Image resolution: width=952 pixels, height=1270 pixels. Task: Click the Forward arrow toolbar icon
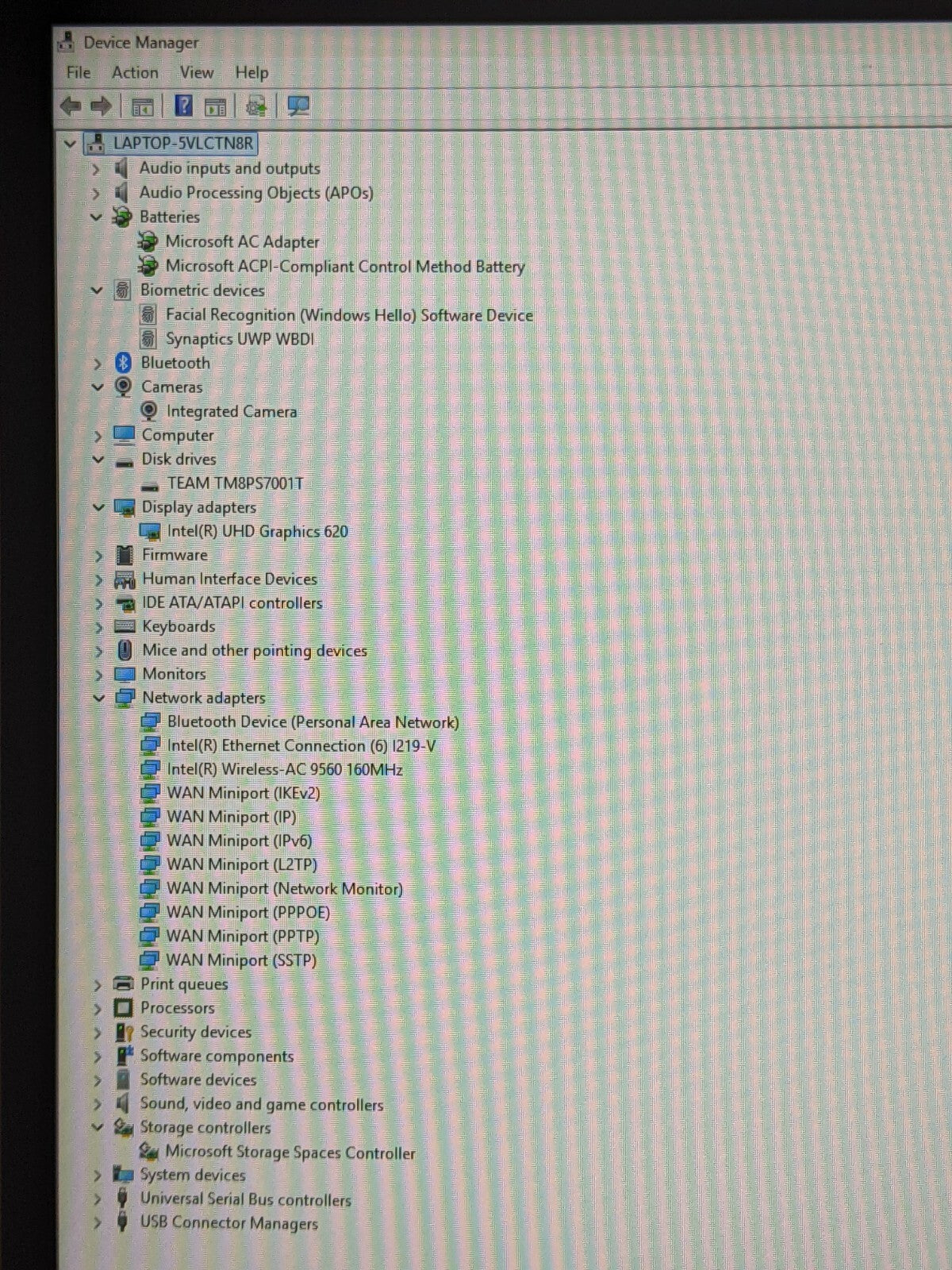click(101, 106)
